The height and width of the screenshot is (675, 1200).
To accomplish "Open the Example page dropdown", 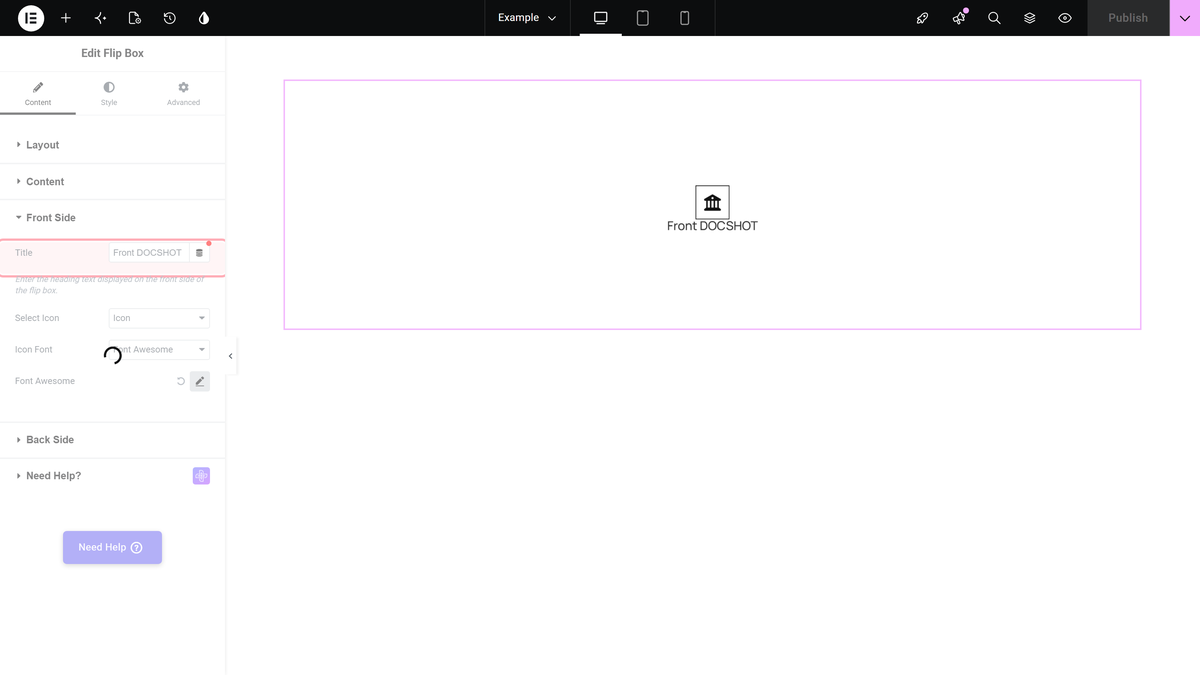I will 527,18.
